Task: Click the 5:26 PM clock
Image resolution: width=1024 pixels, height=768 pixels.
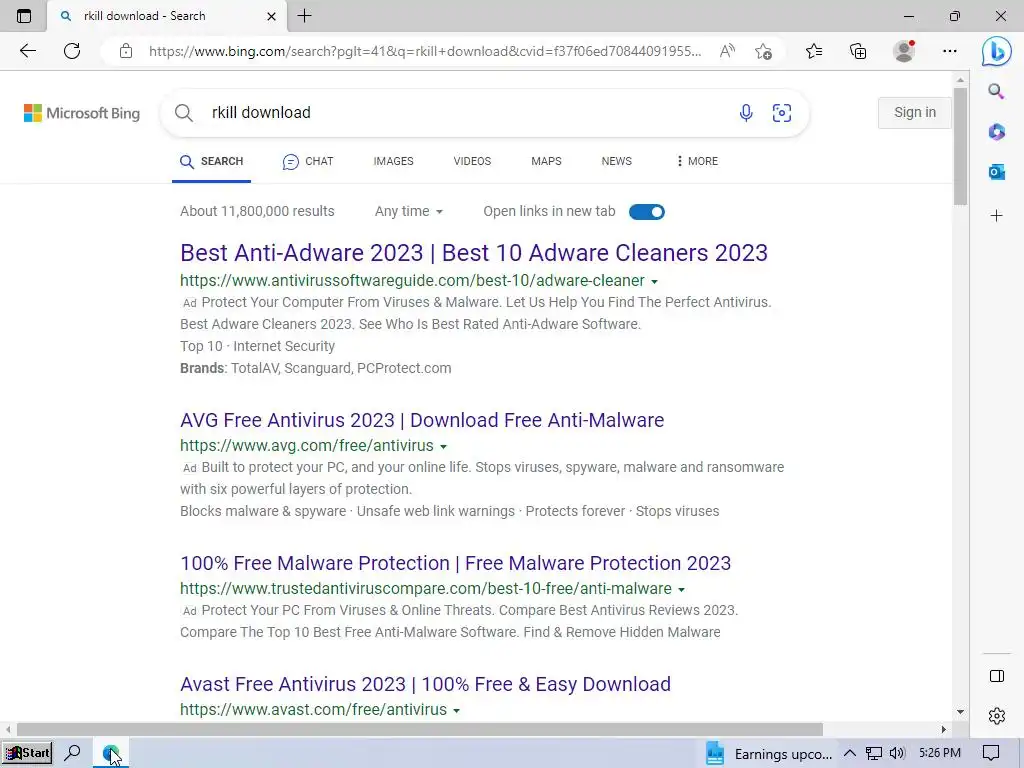Action: [939, 753]
